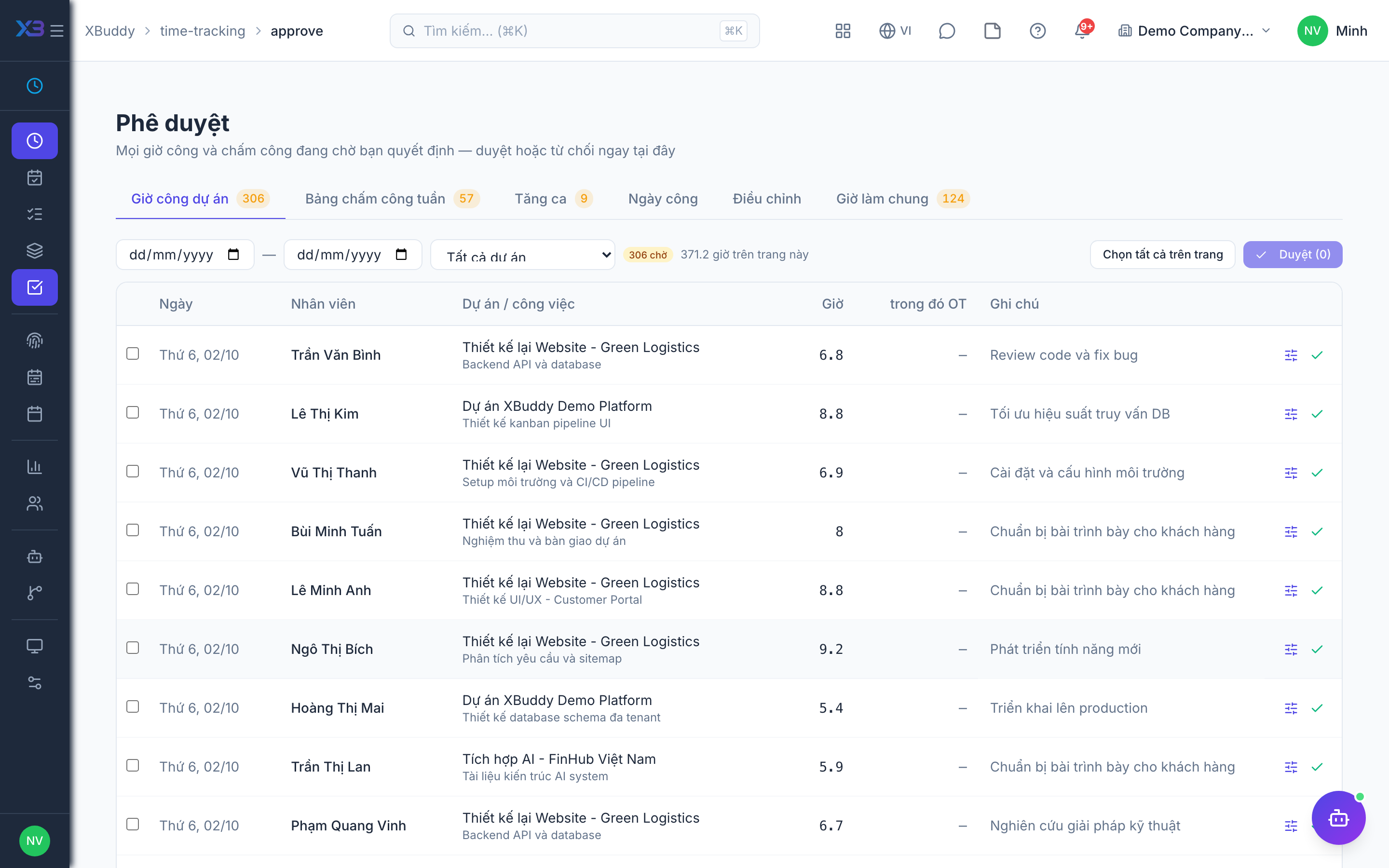
Task: Go to time-tracking breadcrumb link
Action: (x=203, y=31)
